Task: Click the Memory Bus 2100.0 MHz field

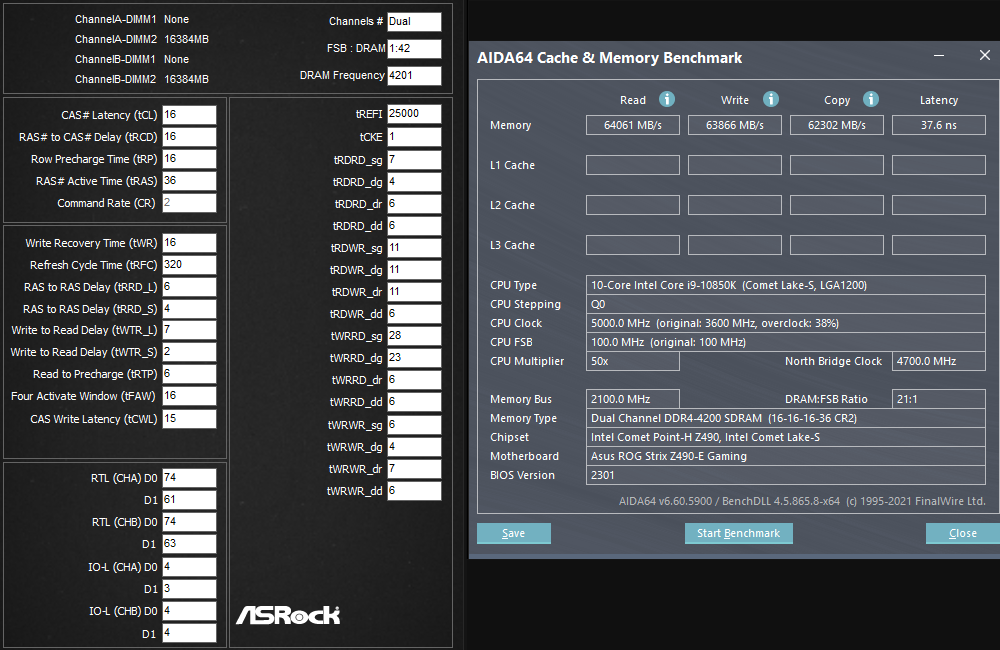Action: pos(633,399)
